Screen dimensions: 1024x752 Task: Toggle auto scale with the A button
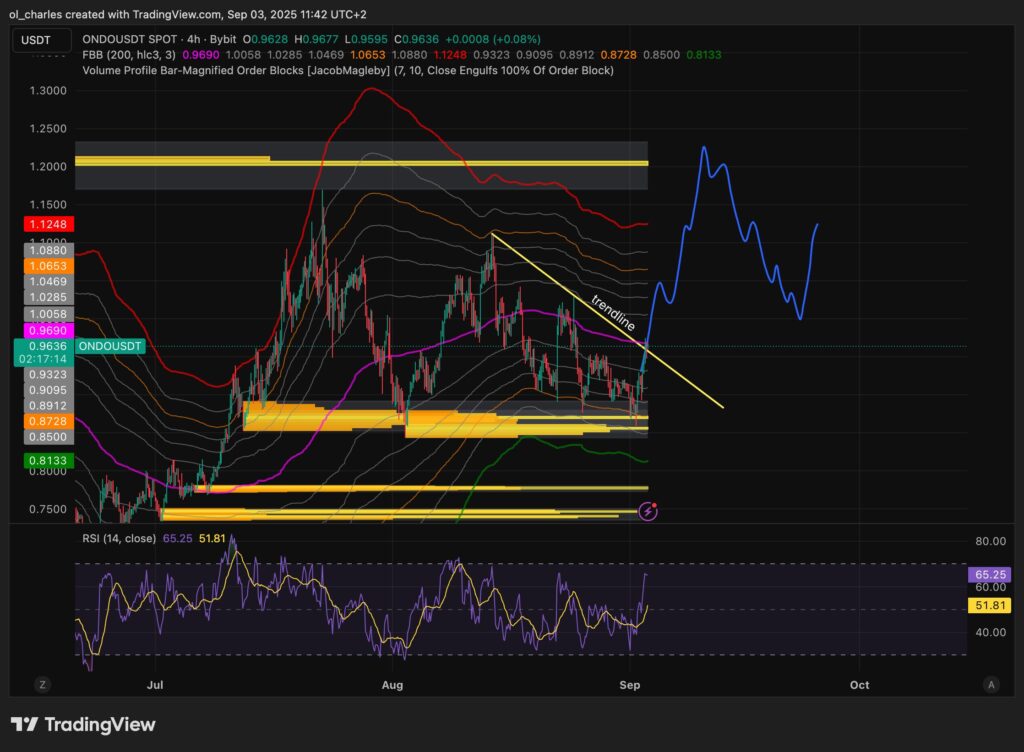pos(990,685)
